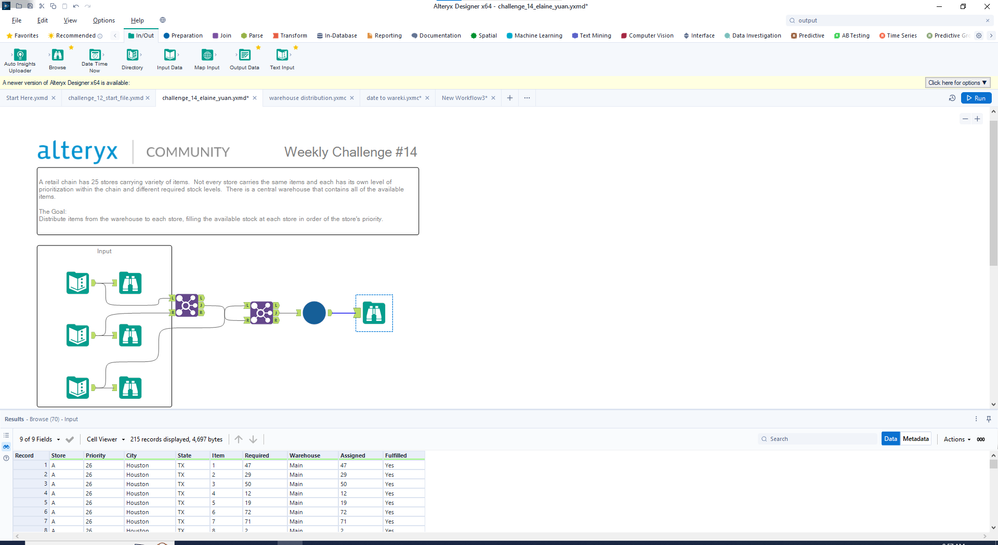Click the previous record up arrow
The height and width of the screenshot is (545, 998).
click(239, 439)
